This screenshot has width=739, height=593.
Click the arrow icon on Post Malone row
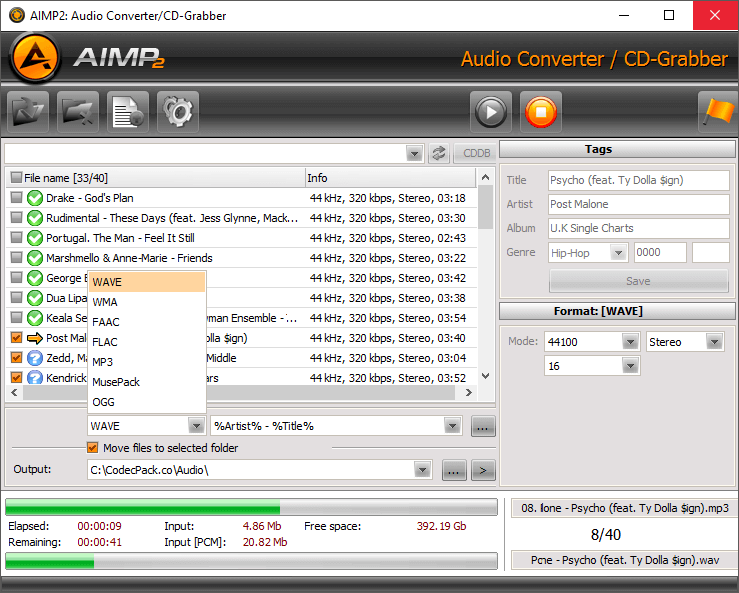(35, 338)
